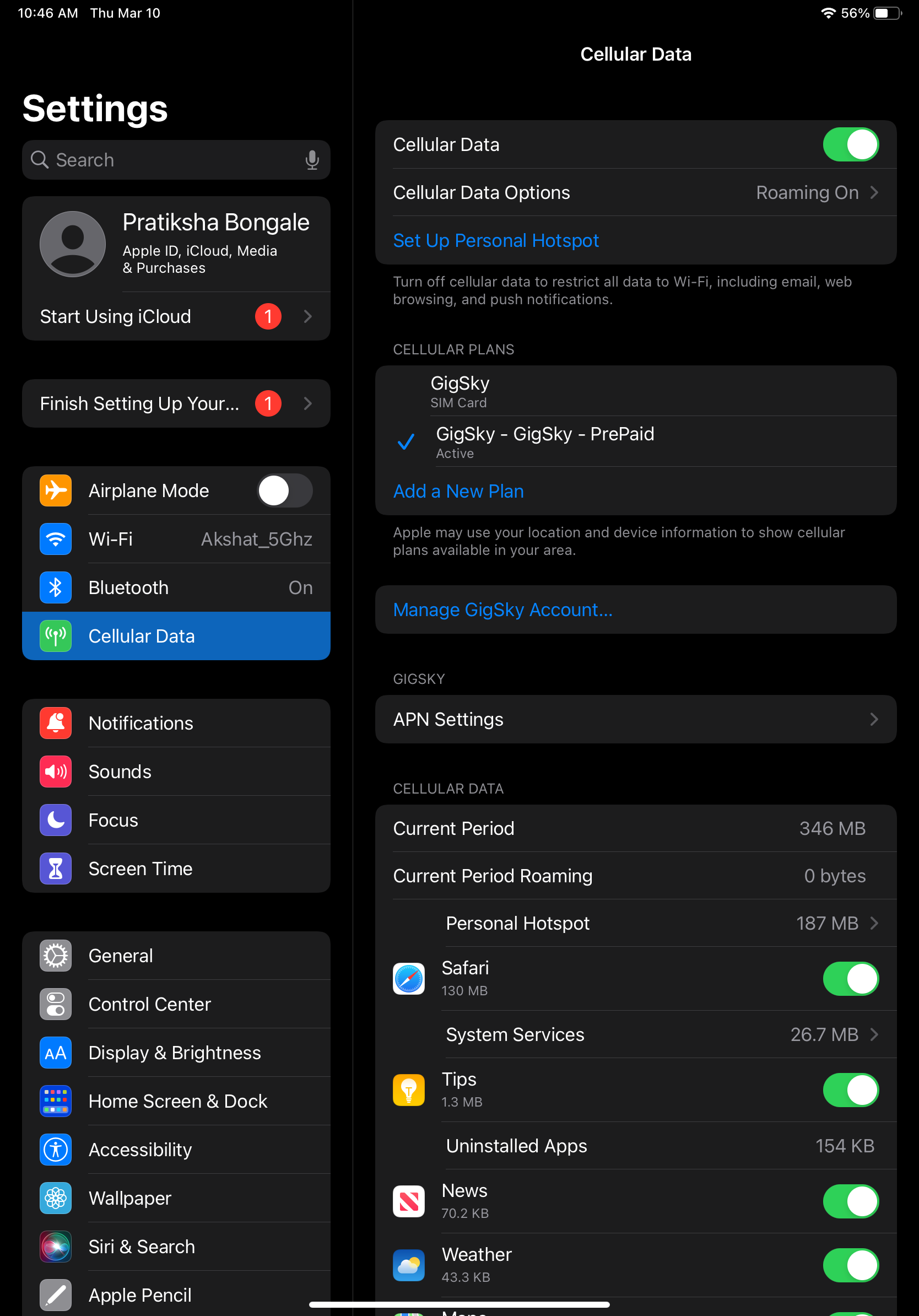Tap the General gear icon
This screenshot has width=919, height=1316.
[x=56, y=956]
